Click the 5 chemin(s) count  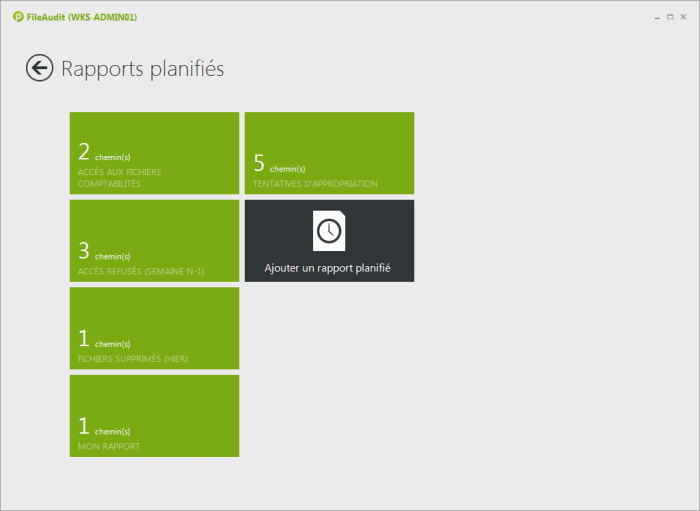(x=279, y=165)
